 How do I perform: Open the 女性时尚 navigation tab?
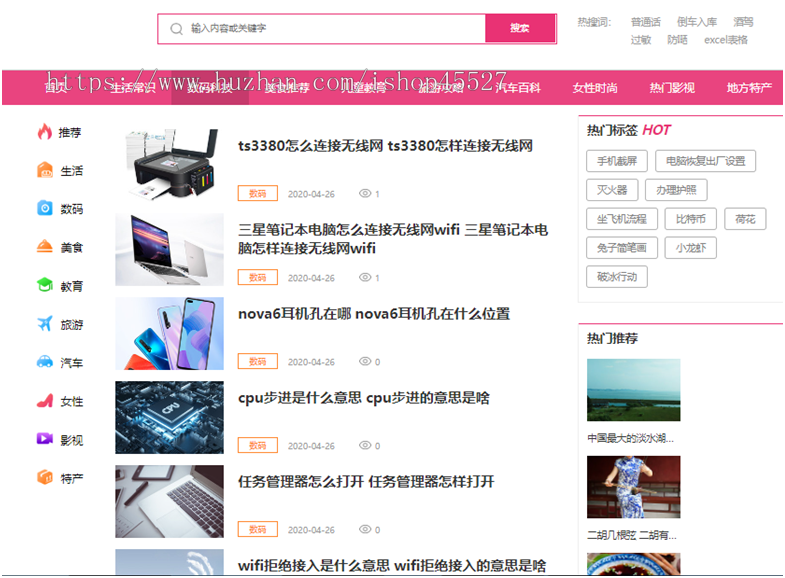tap(595, 88)
